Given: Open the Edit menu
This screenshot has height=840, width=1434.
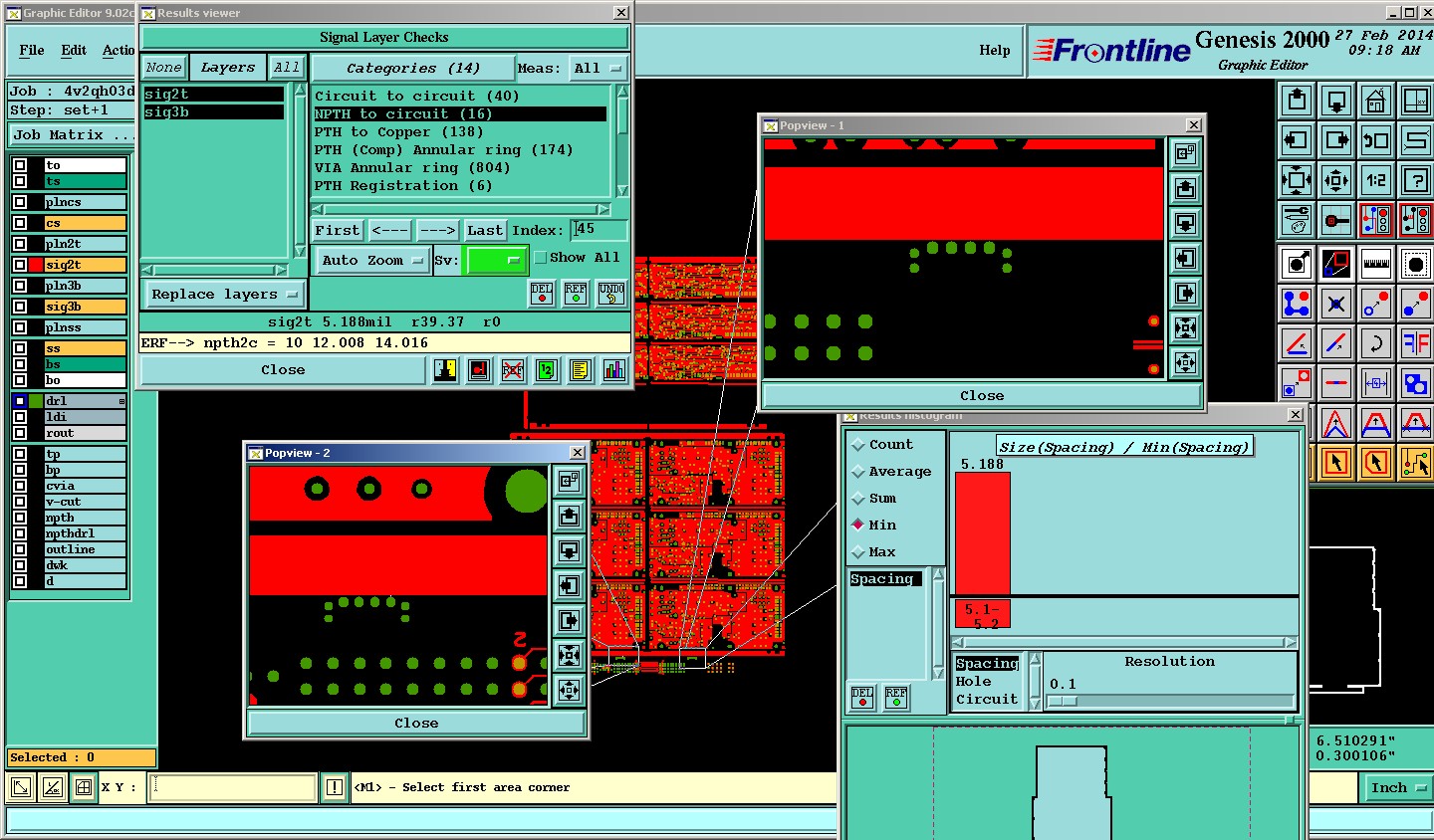Looking at the screenshot, I should pyautogui.click(x=74, y=50).
